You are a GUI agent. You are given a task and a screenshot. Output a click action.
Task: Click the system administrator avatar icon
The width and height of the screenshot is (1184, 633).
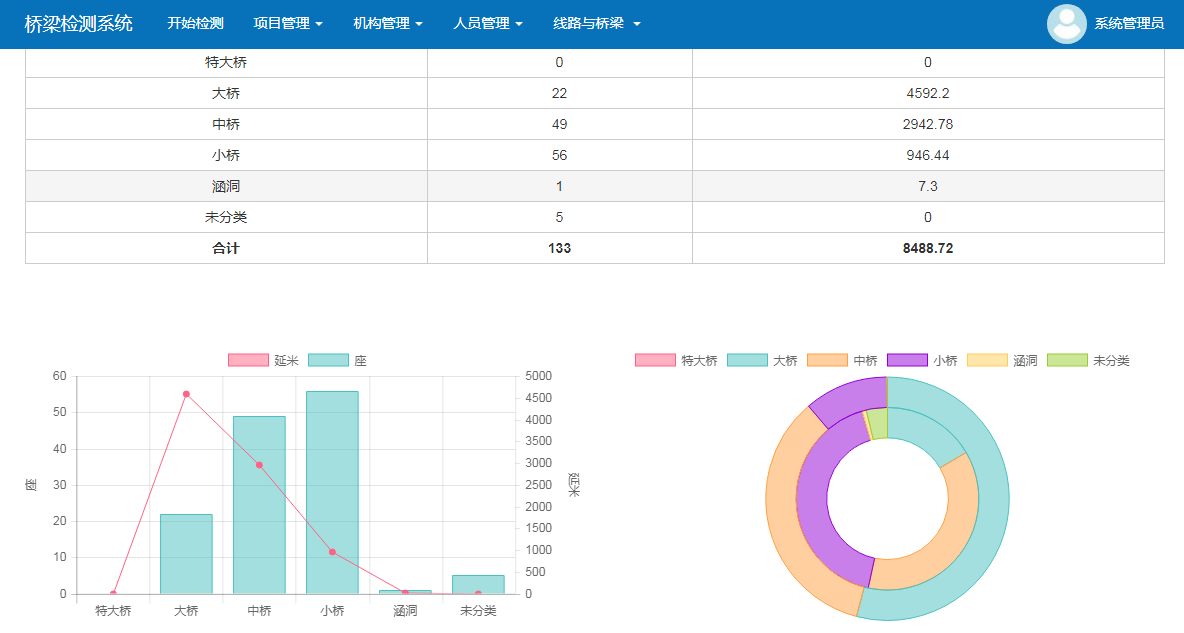[1066, 24]
